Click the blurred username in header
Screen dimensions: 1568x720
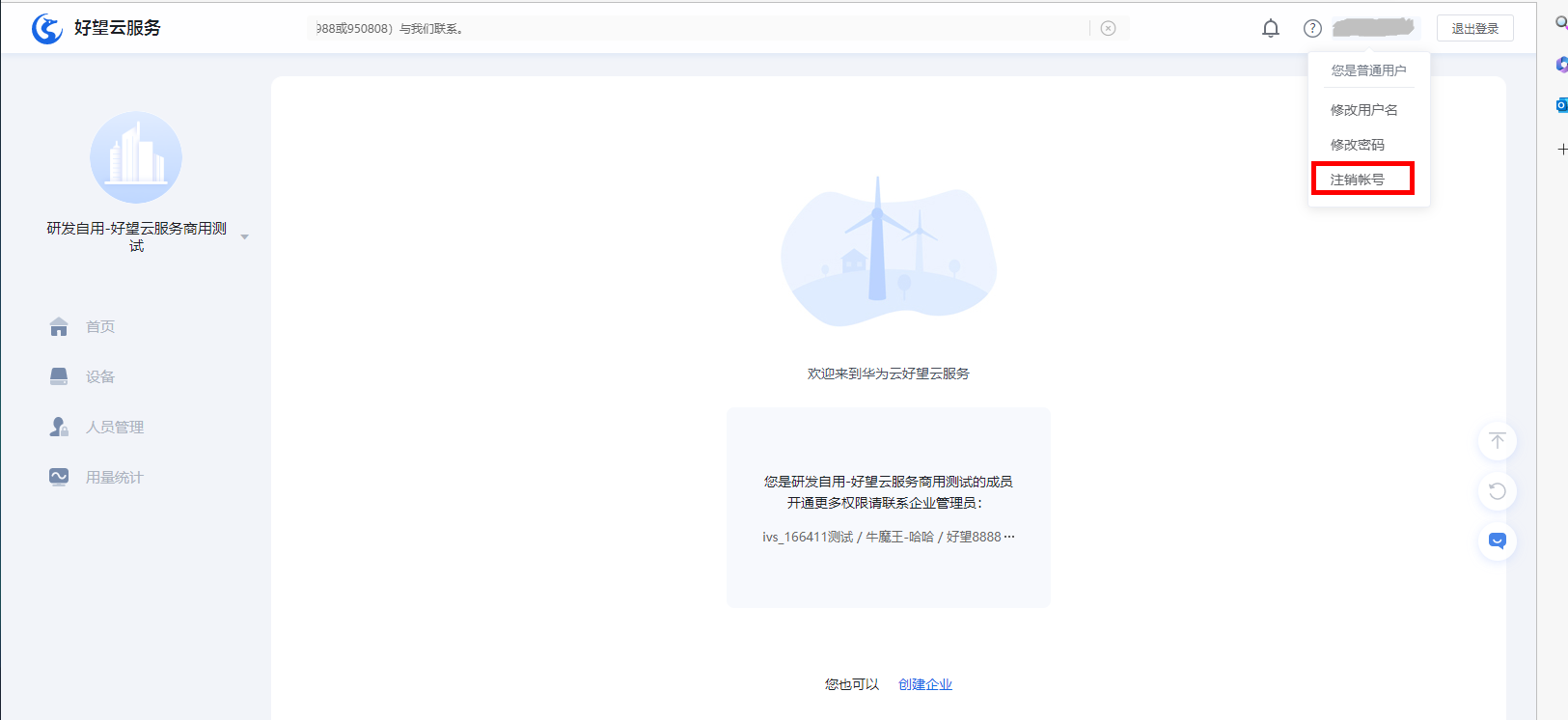click(1373, 28)
